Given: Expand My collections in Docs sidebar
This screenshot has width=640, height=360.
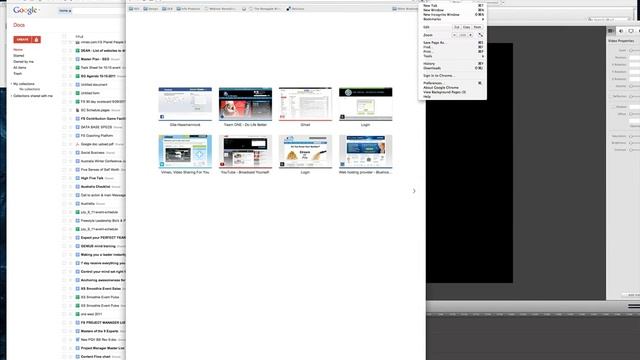Looking at the screenshot, I should (x=23, y=84).
